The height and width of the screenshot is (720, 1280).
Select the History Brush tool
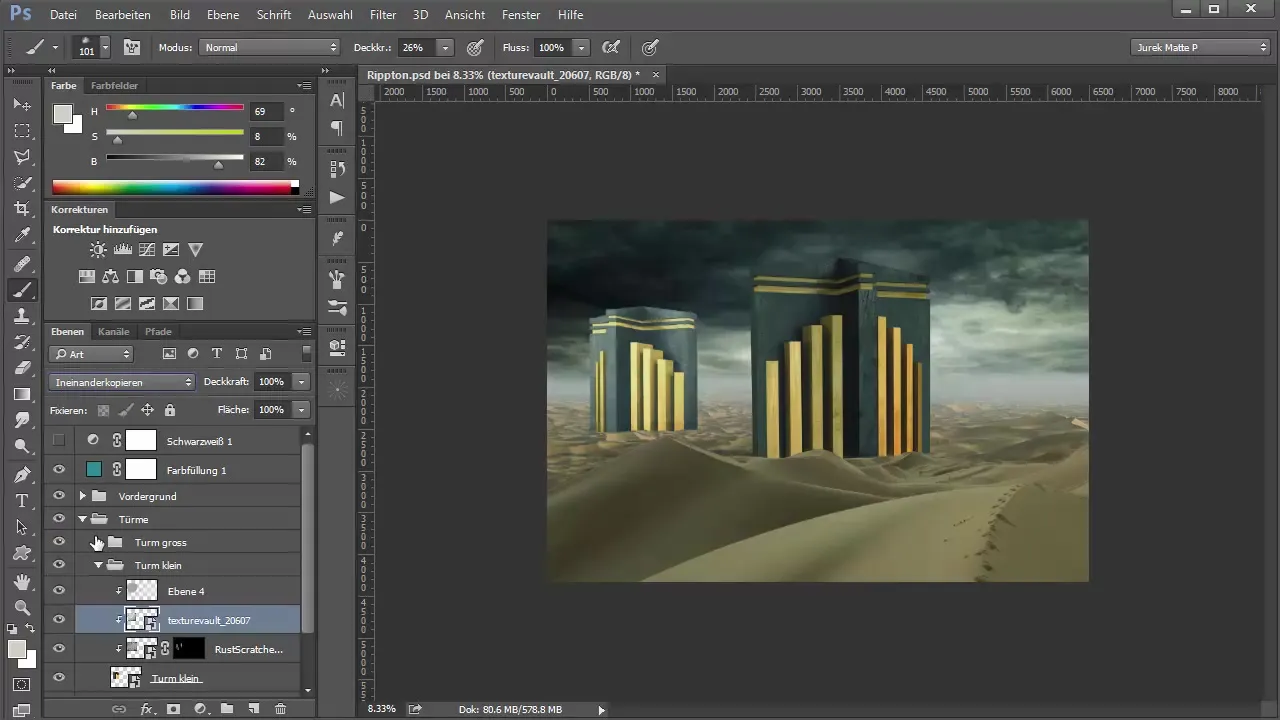tap(22, 342)
